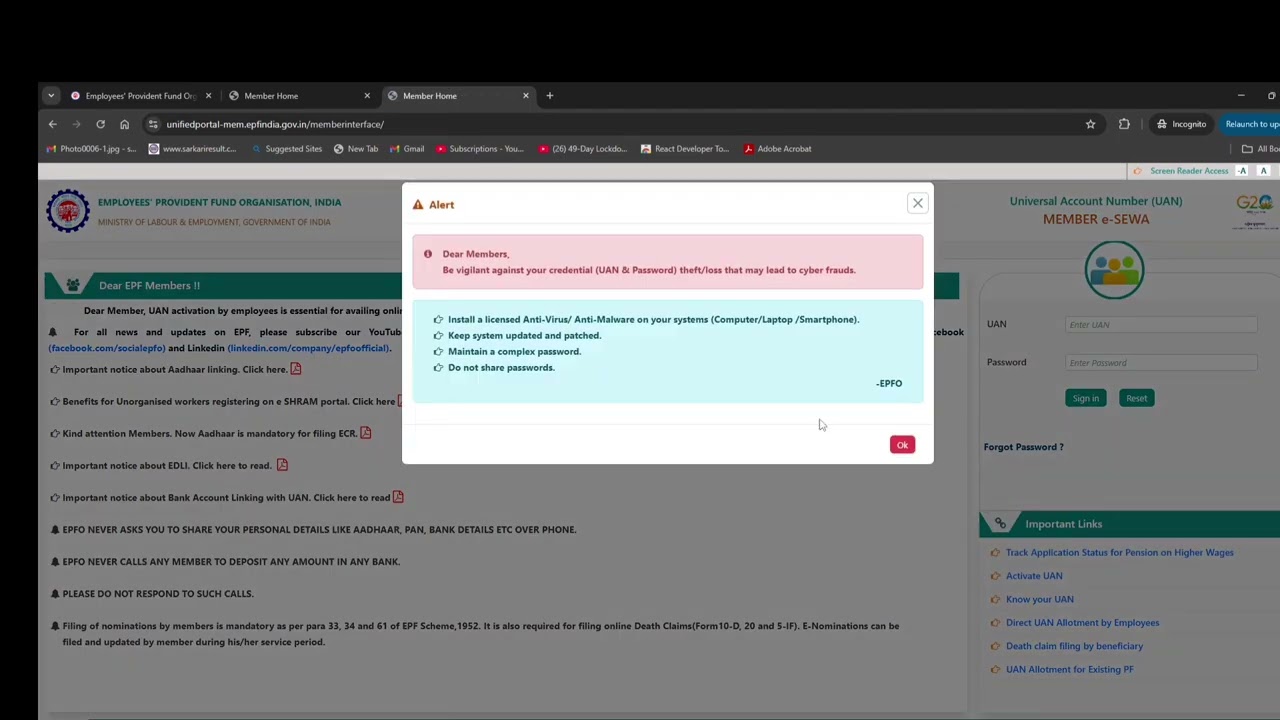Image resolution: width=1280 pixels, height=720 pixels.
Task: Close the Alert dialog with the X
Action: click(x=917, y=203)
